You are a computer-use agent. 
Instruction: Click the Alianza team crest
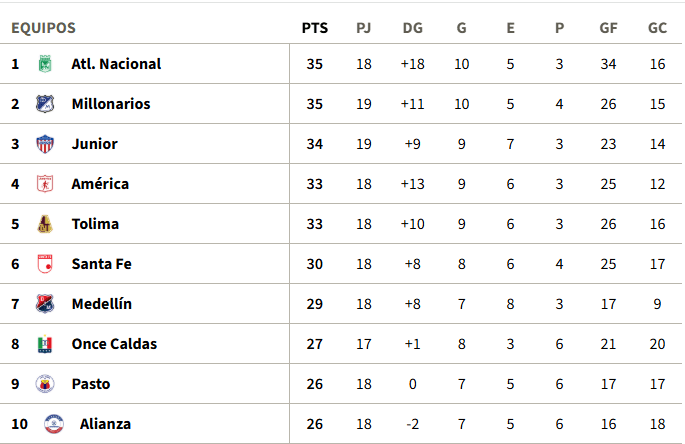click(x=54, y=424)
